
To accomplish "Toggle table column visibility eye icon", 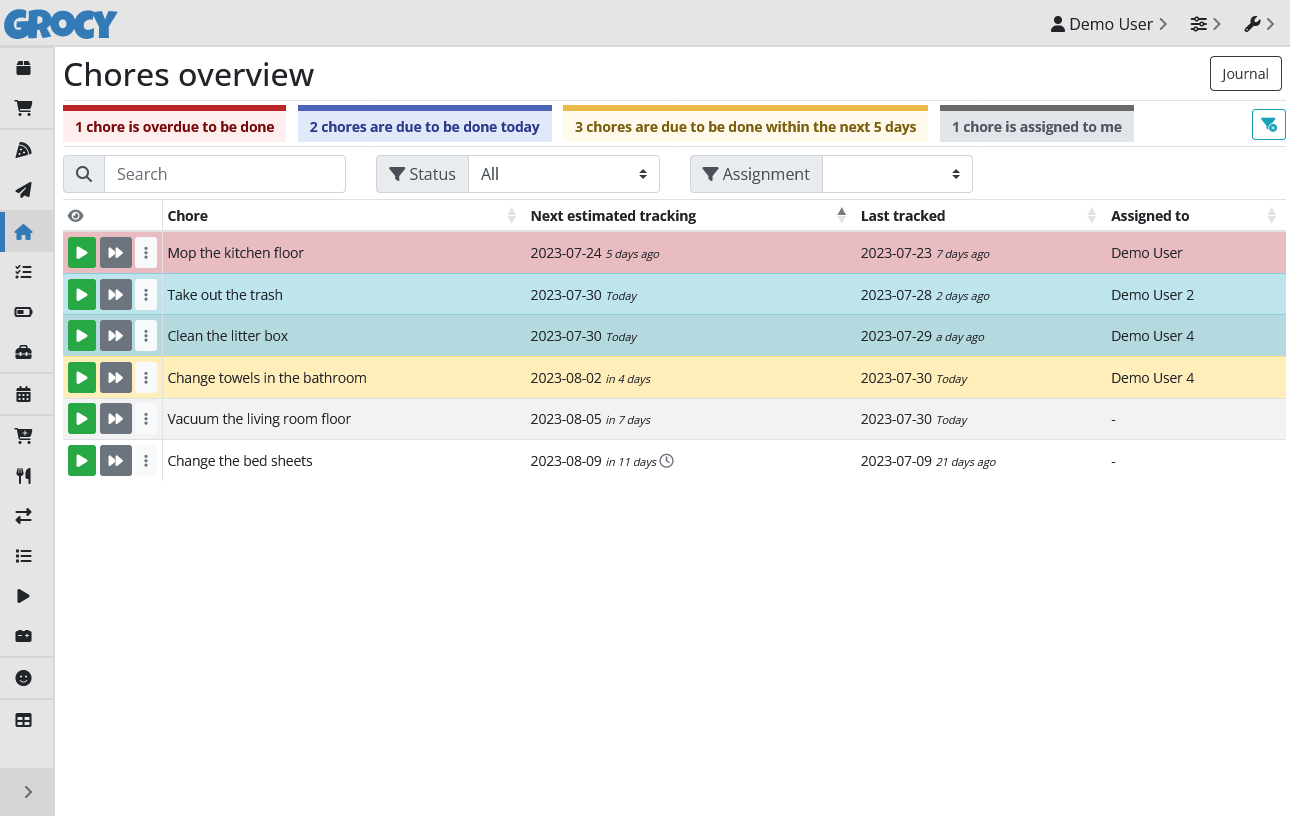I will coord(76,216).
